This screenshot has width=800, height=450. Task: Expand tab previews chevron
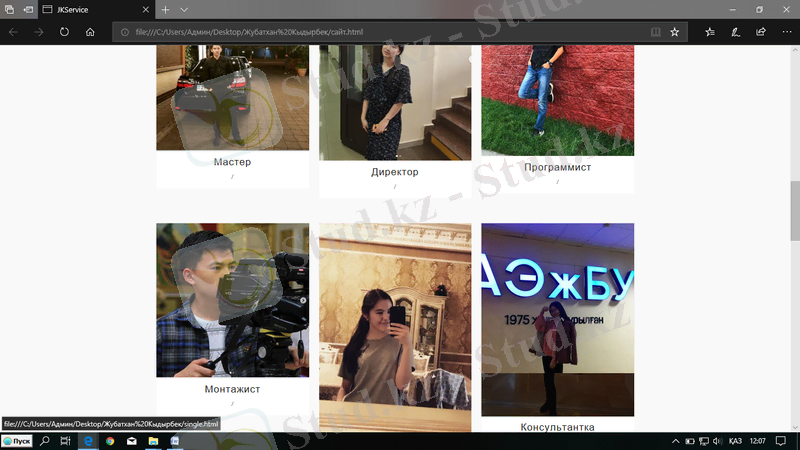click(x=184, y=10)
